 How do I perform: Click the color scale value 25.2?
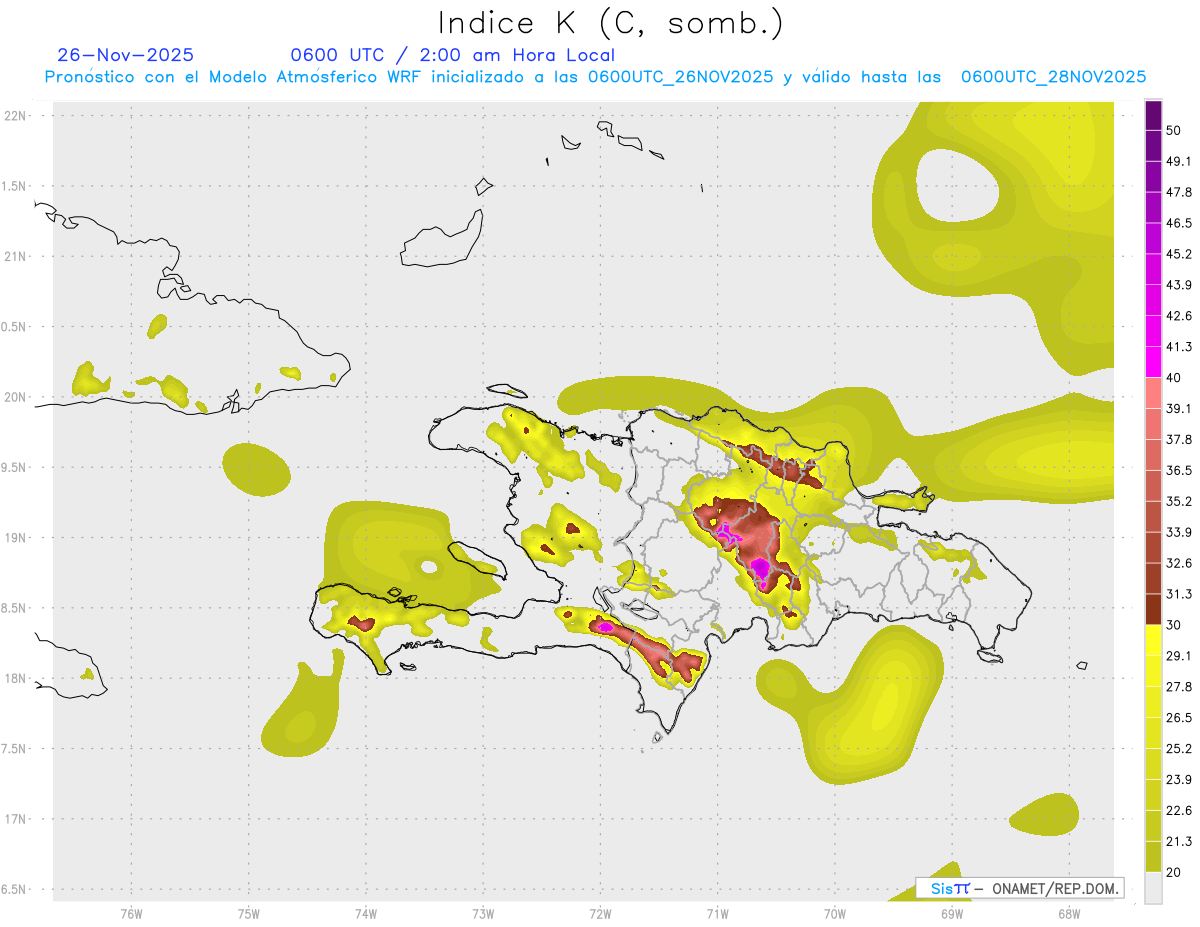pyautogui.click(x=1179, y=749)
